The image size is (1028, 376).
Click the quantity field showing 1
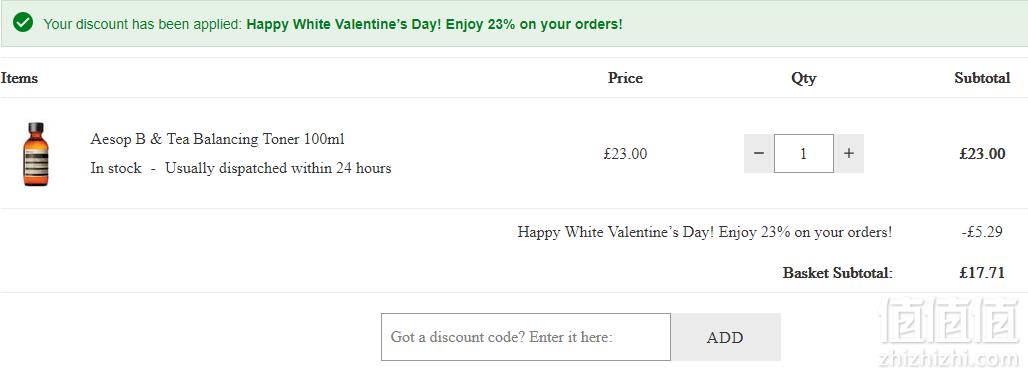[804, 153]
